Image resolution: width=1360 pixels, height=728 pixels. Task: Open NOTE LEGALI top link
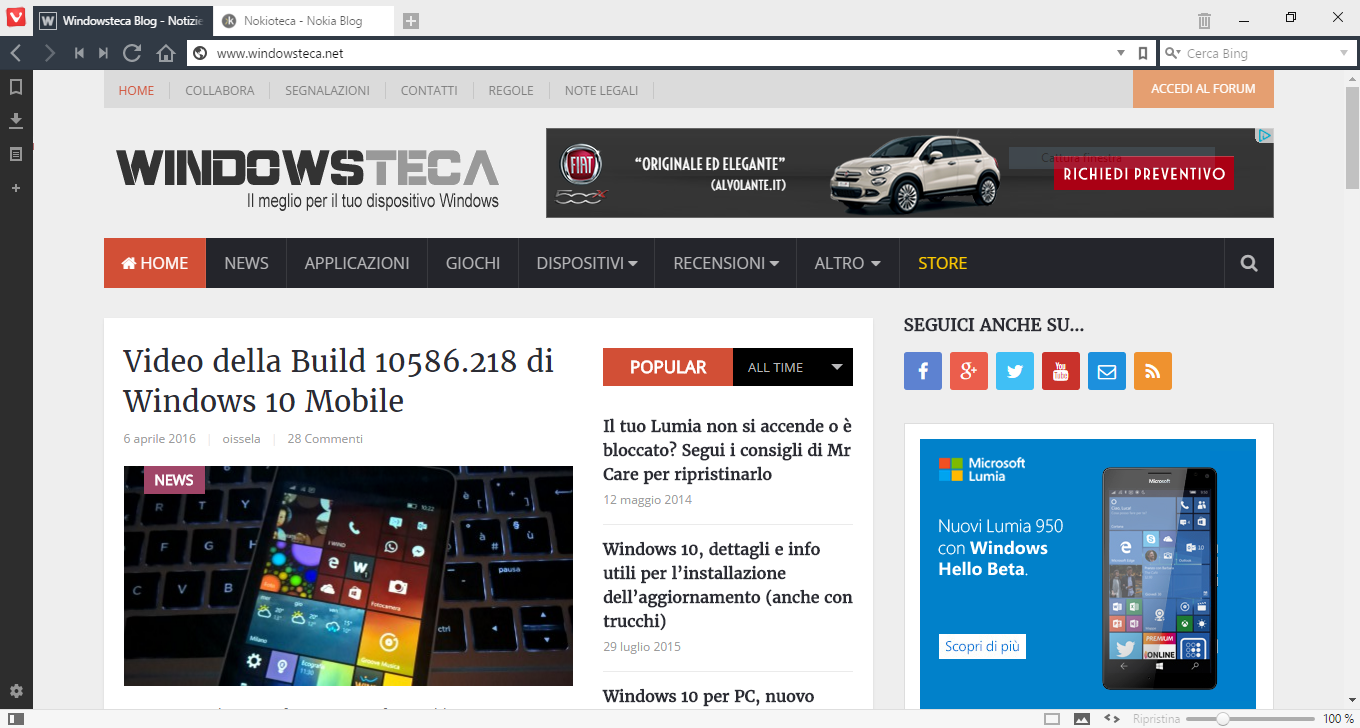pyautogui.click(x=601, y=90)
